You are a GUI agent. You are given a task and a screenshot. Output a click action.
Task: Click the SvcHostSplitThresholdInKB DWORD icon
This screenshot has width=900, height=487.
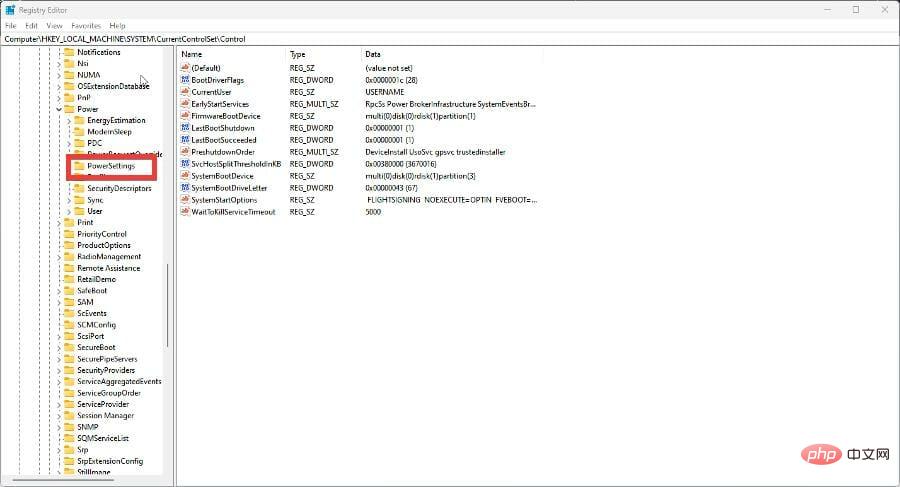point(185,164)
